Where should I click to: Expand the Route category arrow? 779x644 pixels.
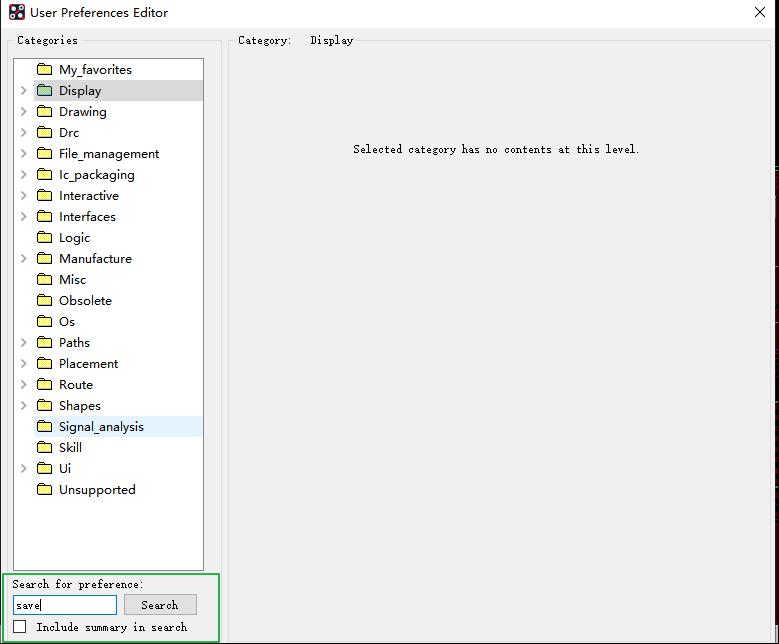pos(24,385)
